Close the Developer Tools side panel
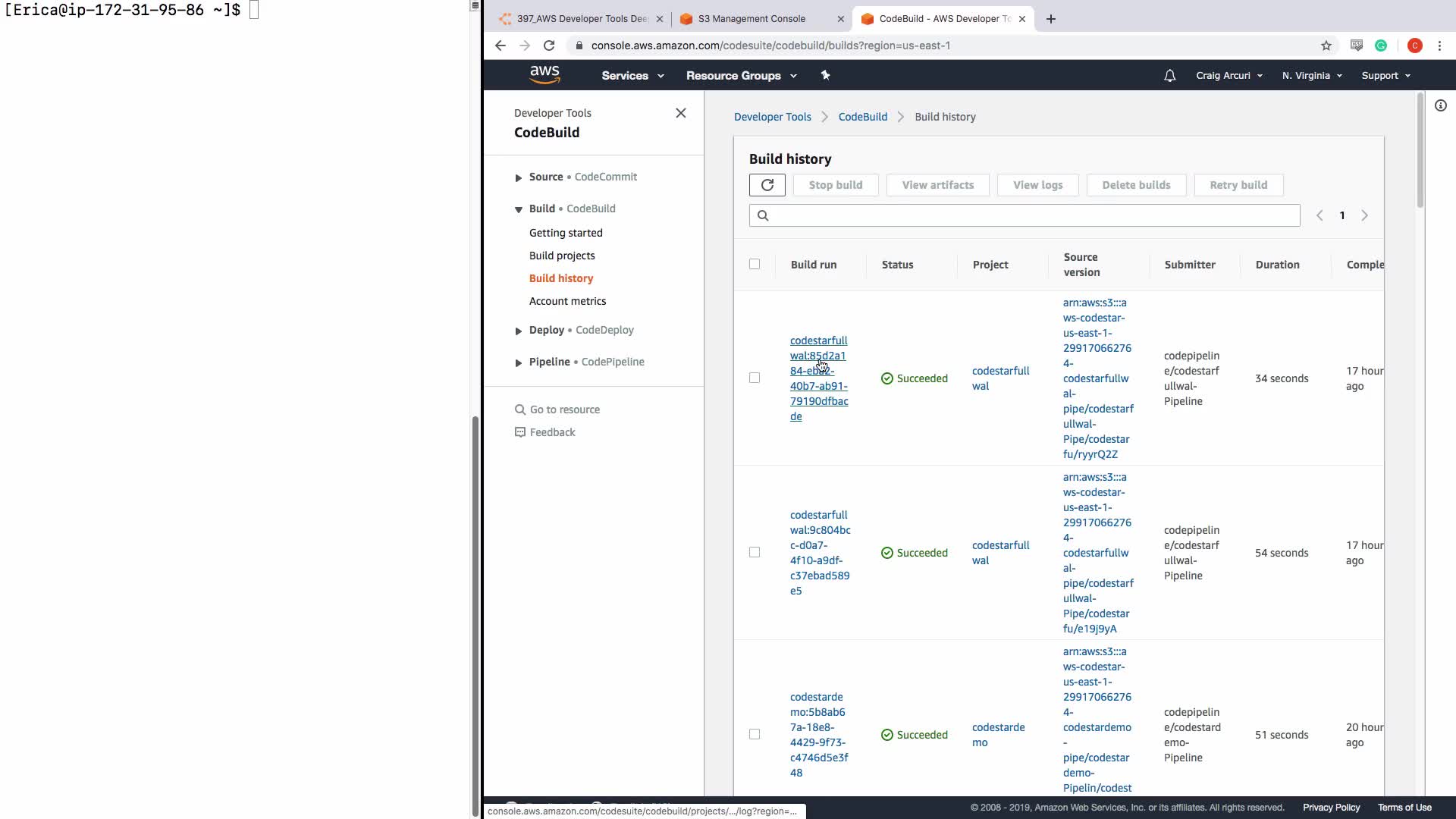The width and height of the screenshot is (1456, 819). point(680,113)
